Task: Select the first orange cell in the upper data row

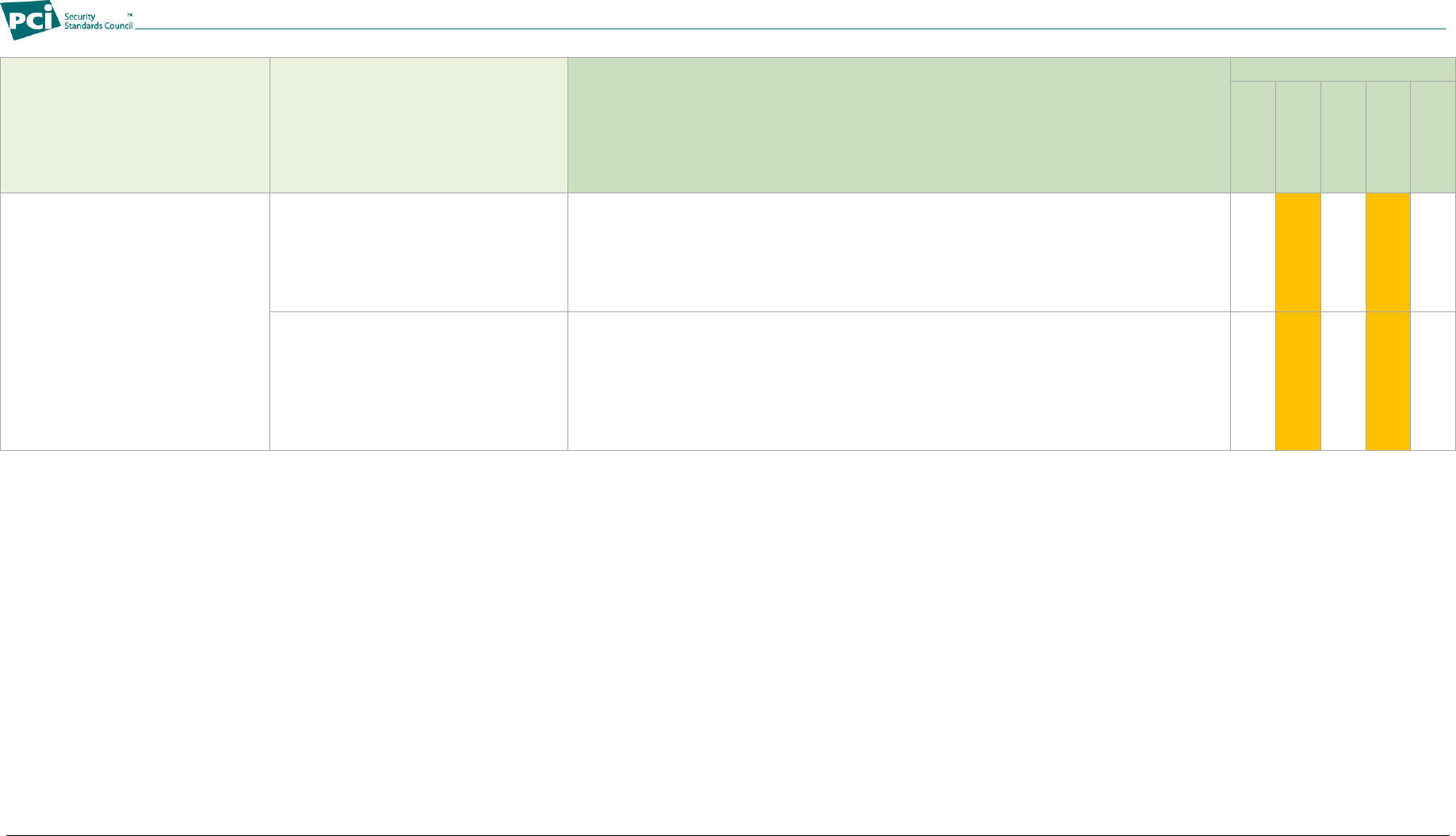Action: (1297, 252)
